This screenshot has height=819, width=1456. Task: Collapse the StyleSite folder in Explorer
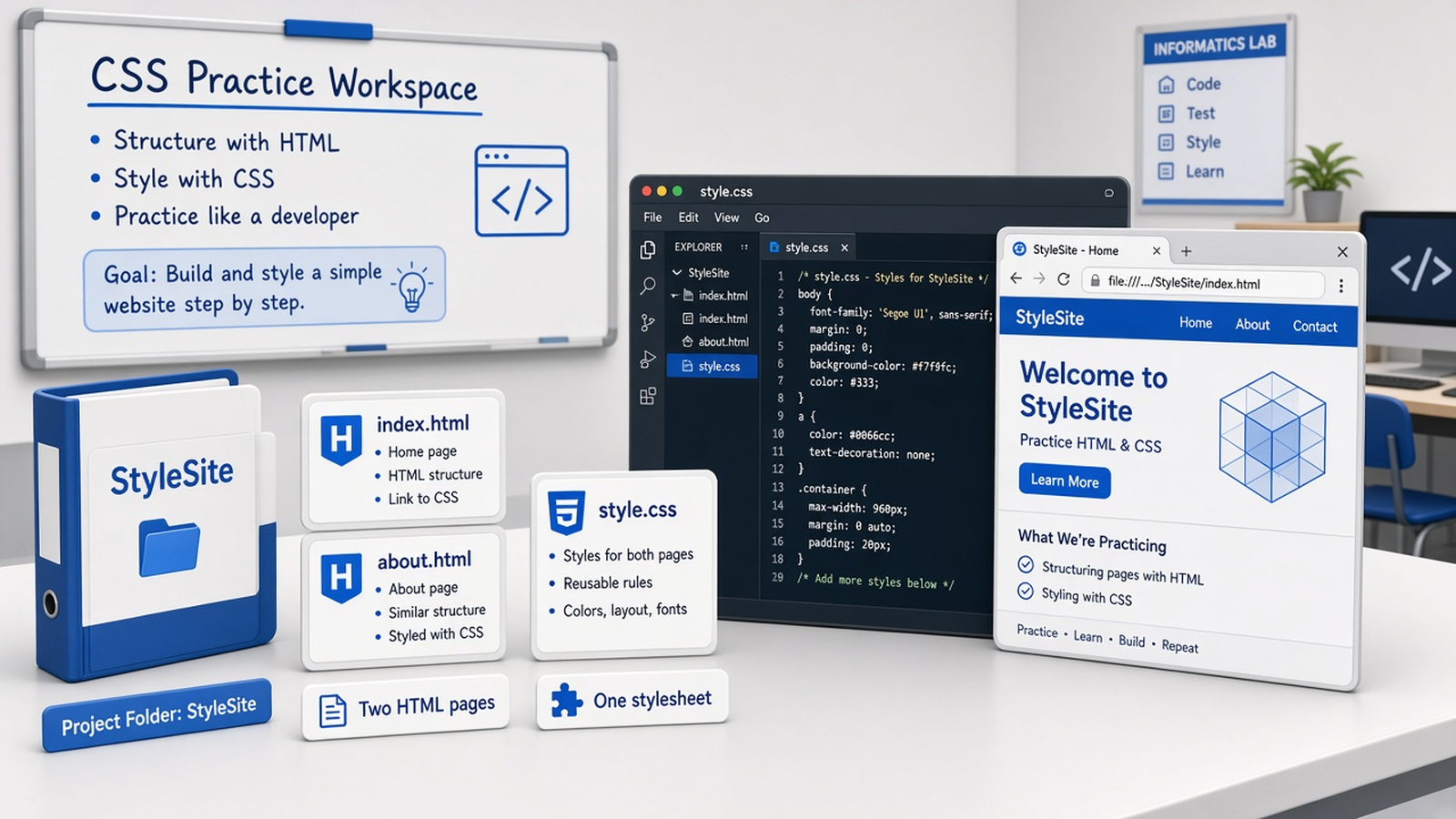coord(677,272)
